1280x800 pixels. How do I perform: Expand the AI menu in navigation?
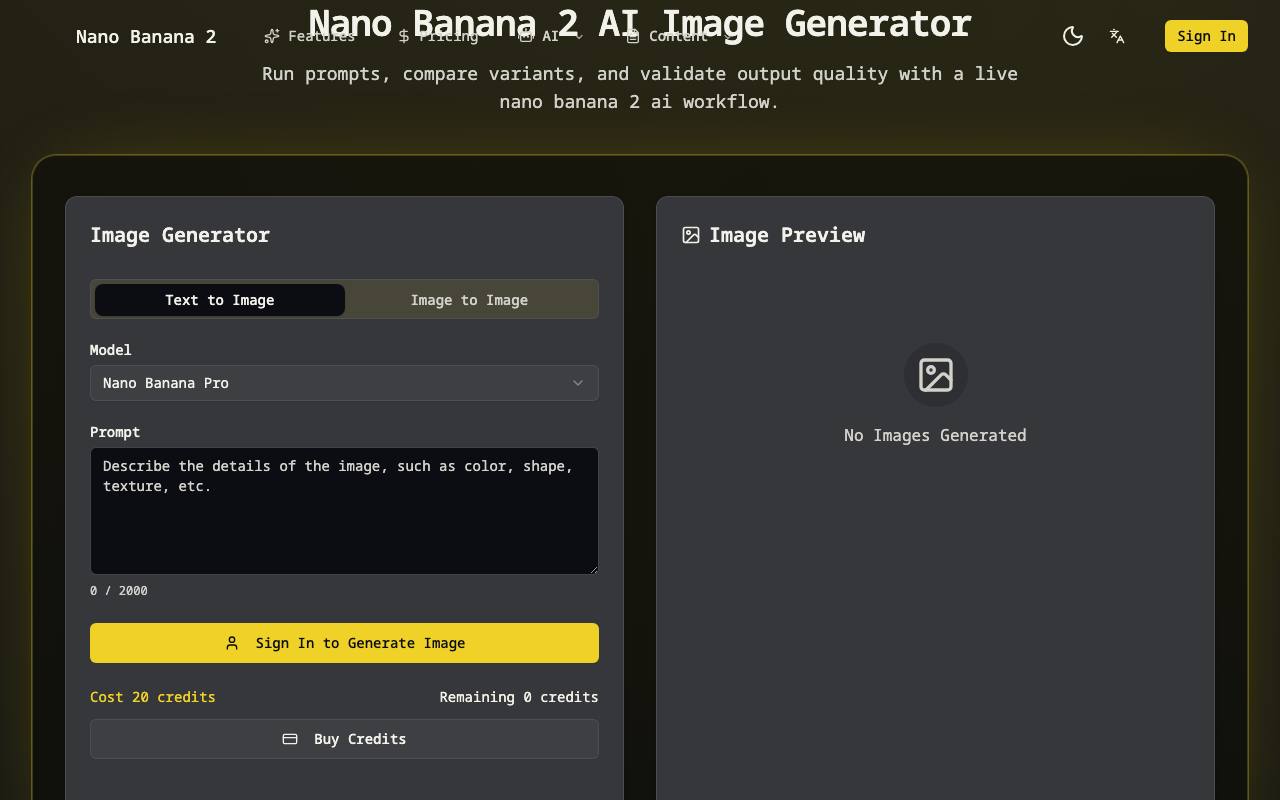(551, 36)
